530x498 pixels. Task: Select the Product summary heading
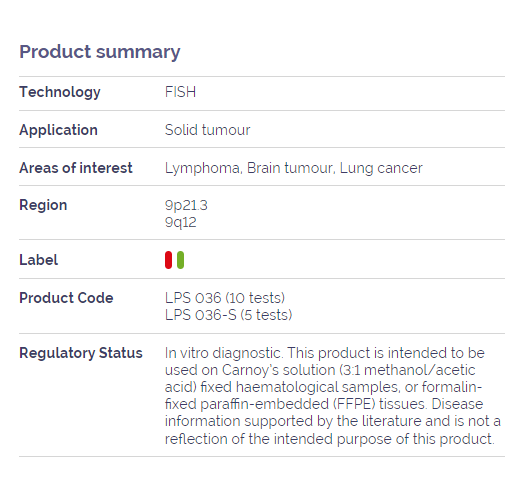[100, 52]
